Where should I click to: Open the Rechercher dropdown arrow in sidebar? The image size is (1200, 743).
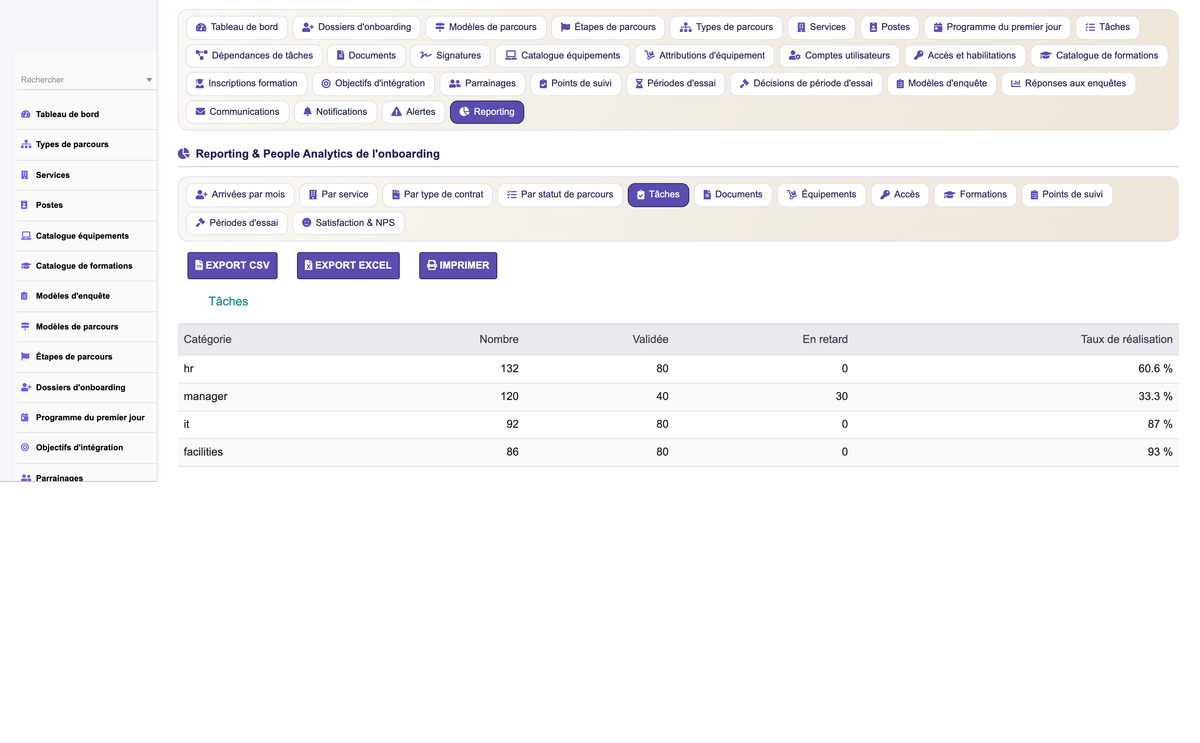click(149, 80)
